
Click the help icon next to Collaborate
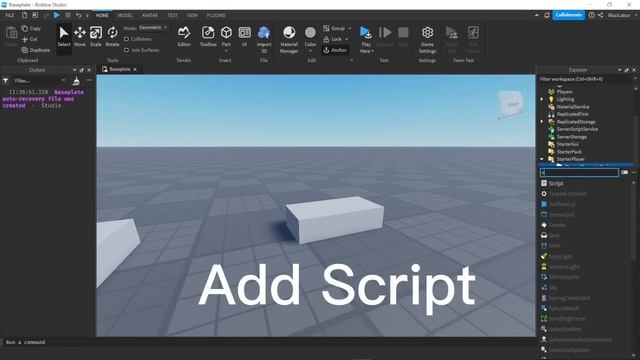591,15
